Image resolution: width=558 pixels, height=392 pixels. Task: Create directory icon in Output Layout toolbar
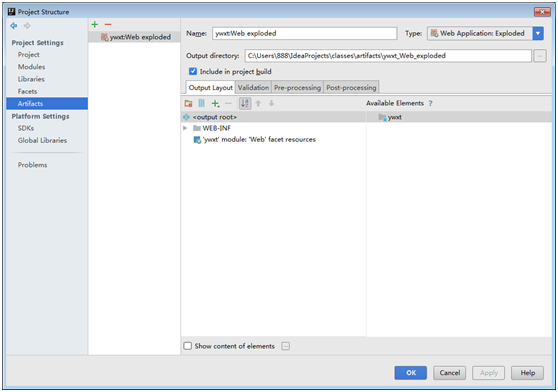point(188,104)
